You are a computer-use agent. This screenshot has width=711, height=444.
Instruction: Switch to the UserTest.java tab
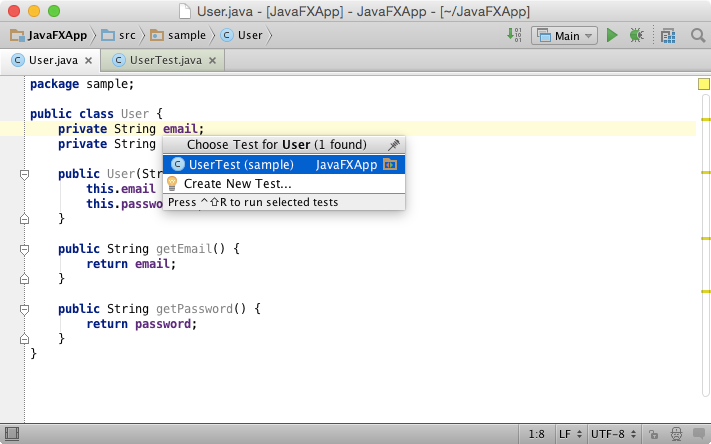[163, 60]
